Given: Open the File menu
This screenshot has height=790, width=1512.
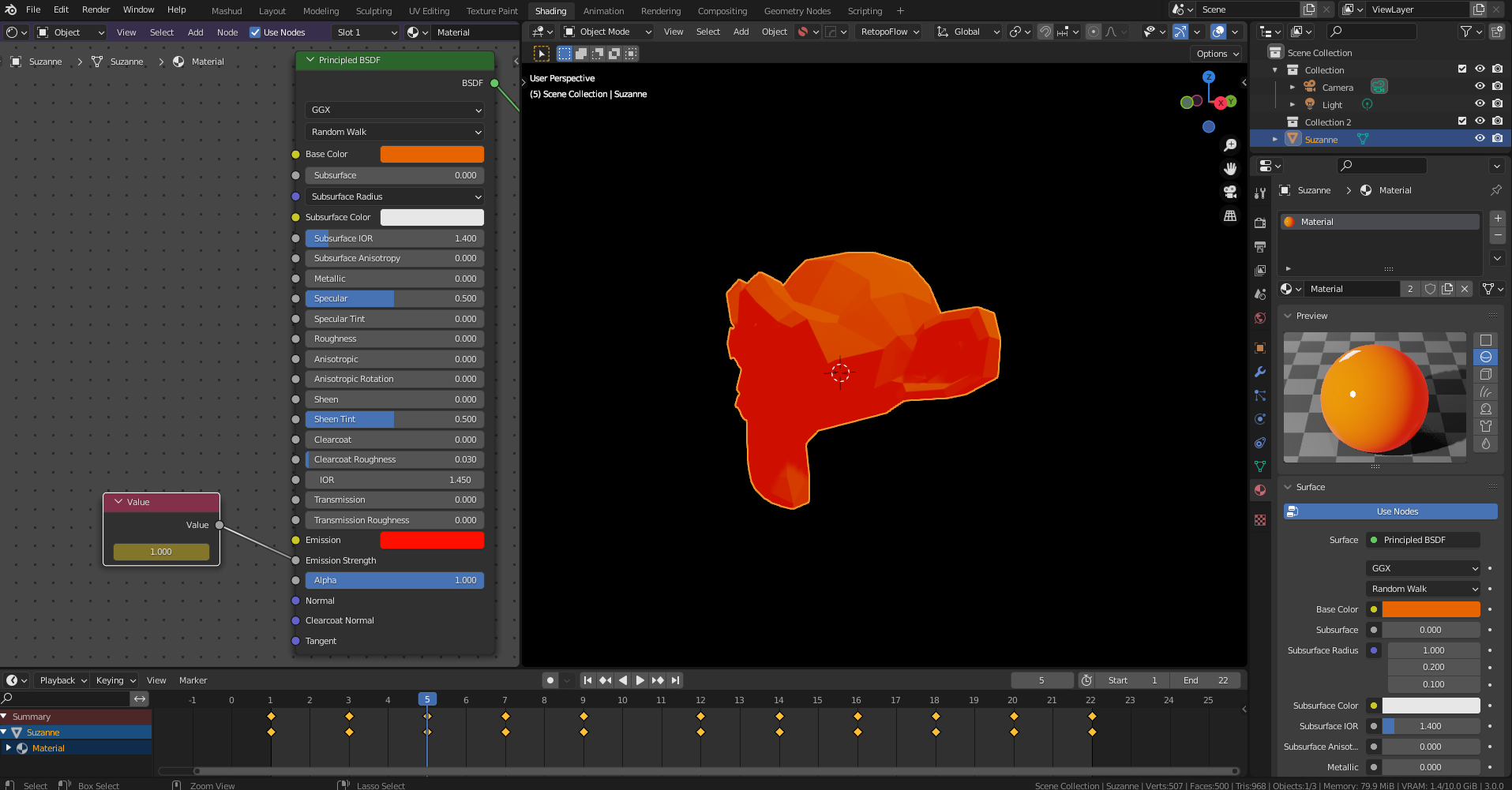Looking at the screenshot, I should (33, 9).
